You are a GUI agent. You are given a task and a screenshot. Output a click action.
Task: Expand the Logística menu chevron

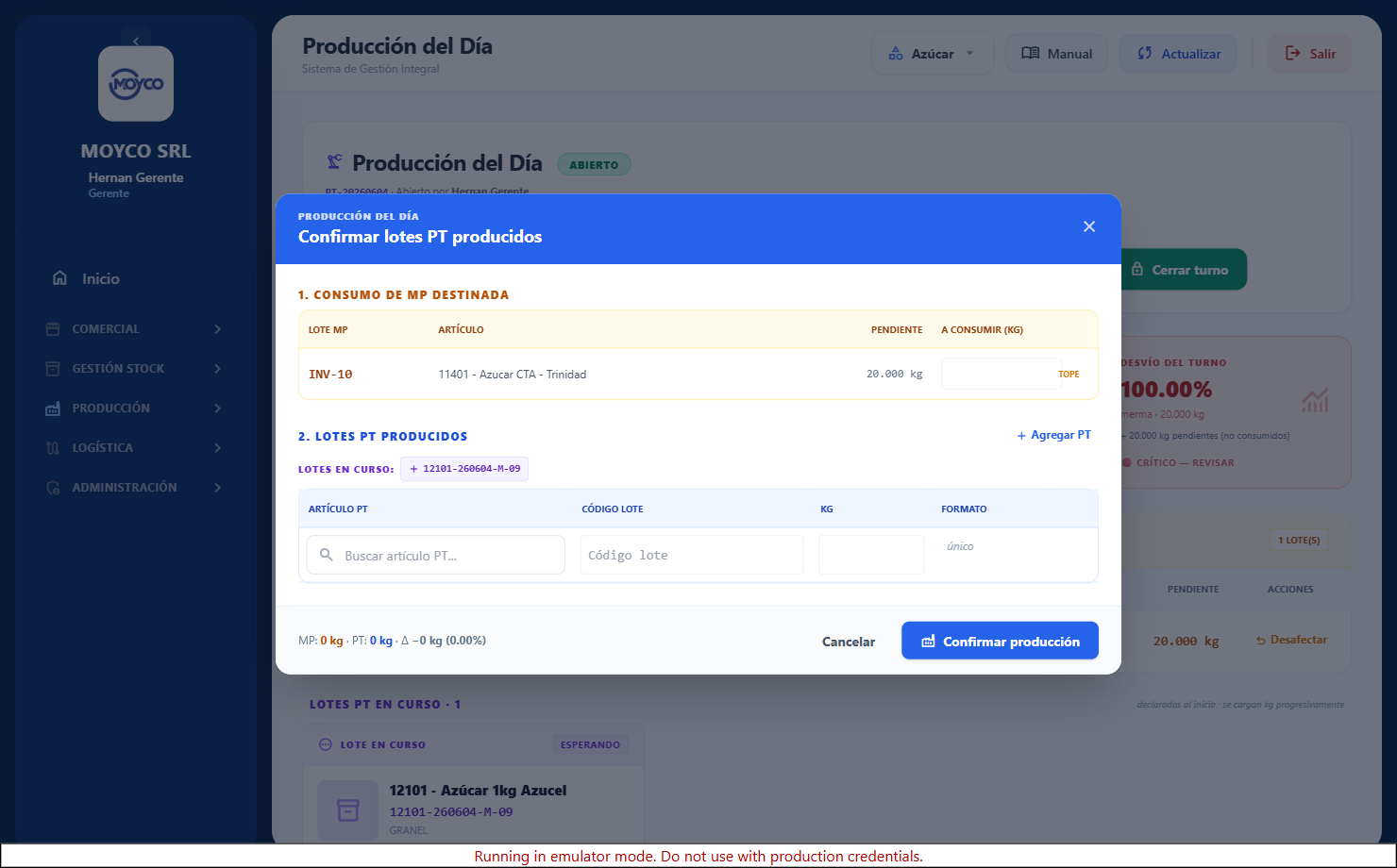[217, 448]
